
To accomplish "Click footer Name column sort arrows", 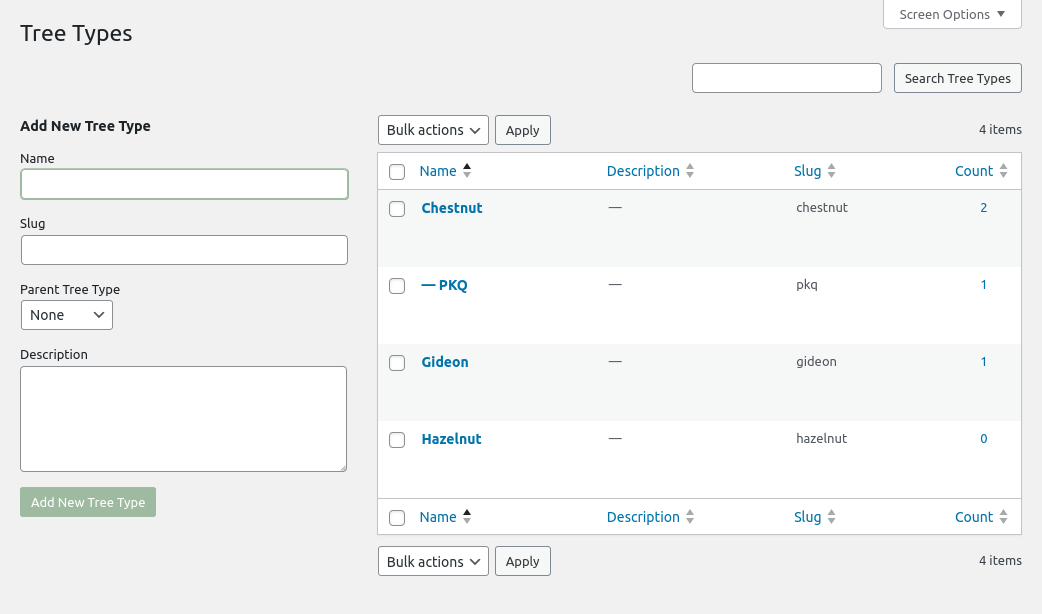I will 466,517.
